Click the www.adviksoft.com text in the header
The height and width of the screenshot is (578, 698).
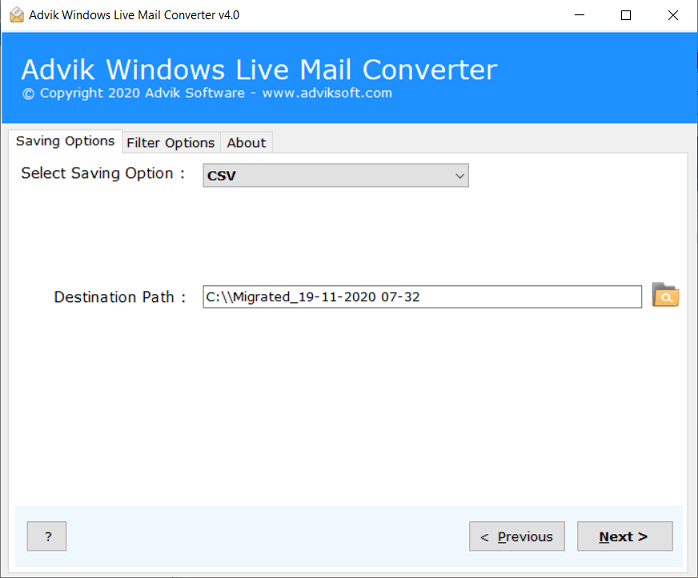327,93
